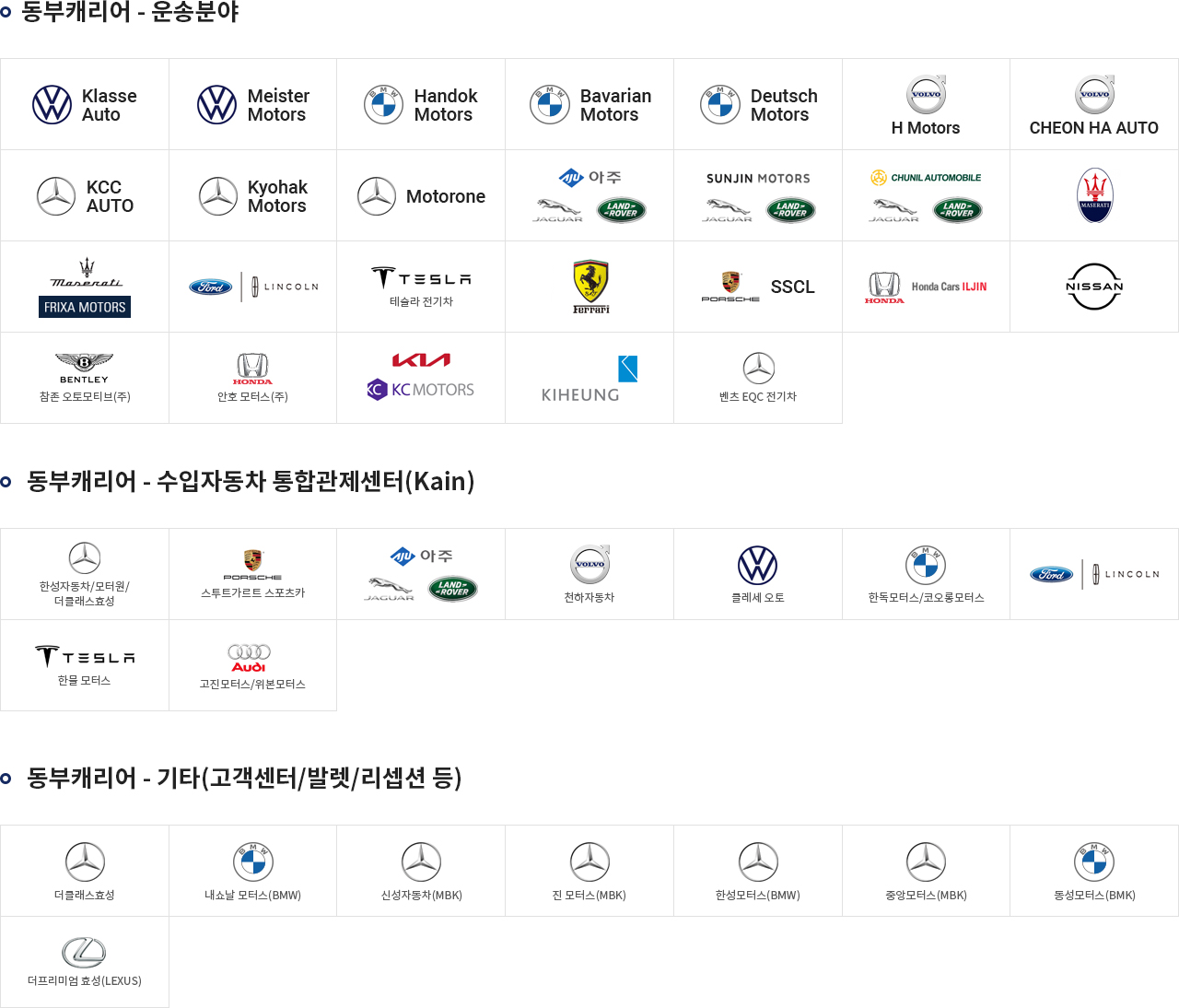Viewport: 1179px width, 1008px height.
Task: Click the KIHEUNG logo
Action: tap(589, 379)
